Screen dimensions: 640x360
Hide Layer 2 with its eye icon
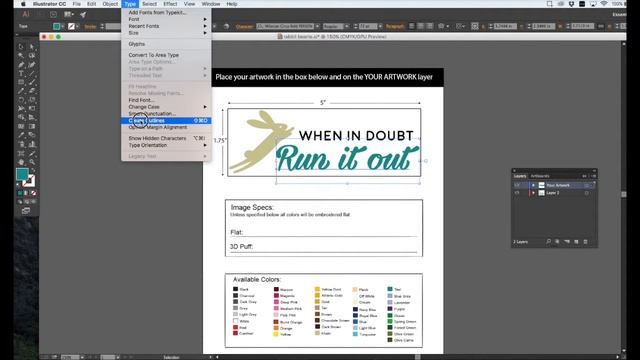point(517,193)
